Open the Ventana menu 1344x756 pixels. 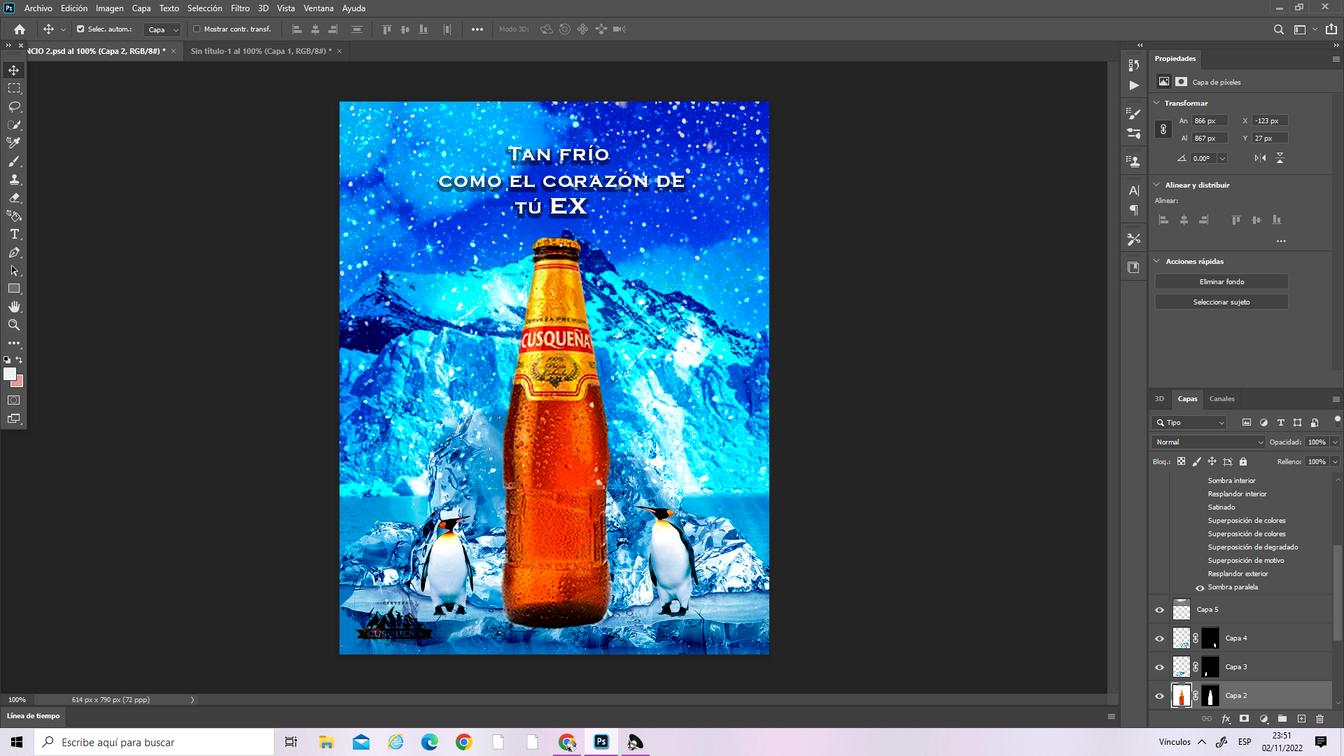(x=318, y=8)
